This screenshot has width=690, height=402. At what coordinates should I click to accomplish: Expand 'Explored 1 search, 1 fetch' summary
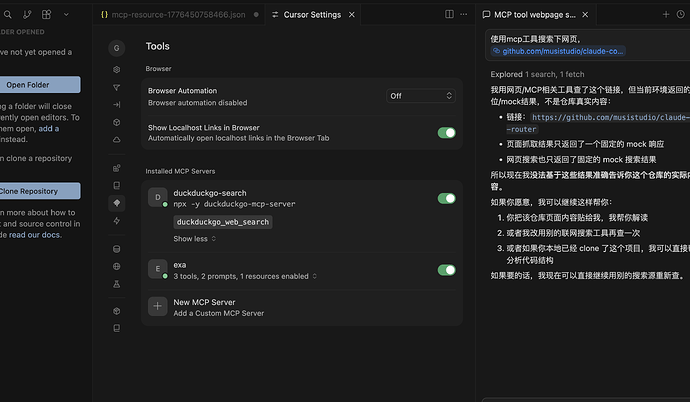coord(537,74)
